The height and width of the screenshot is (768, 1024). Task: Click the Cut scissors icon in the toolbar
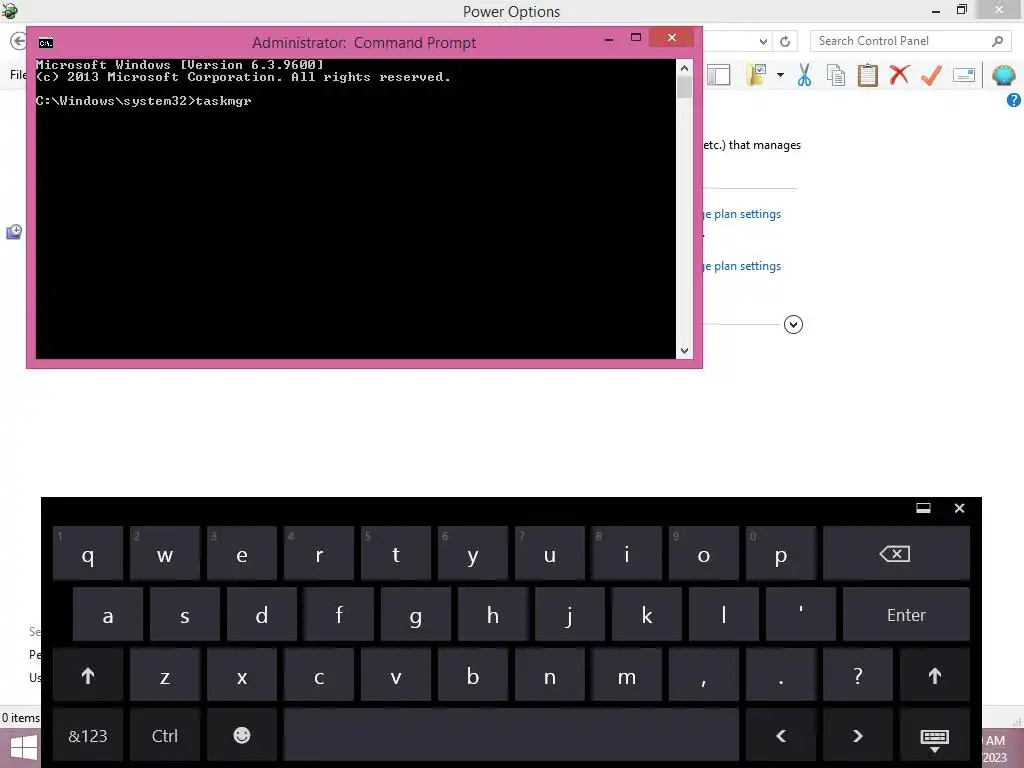(x=804, y=75)
